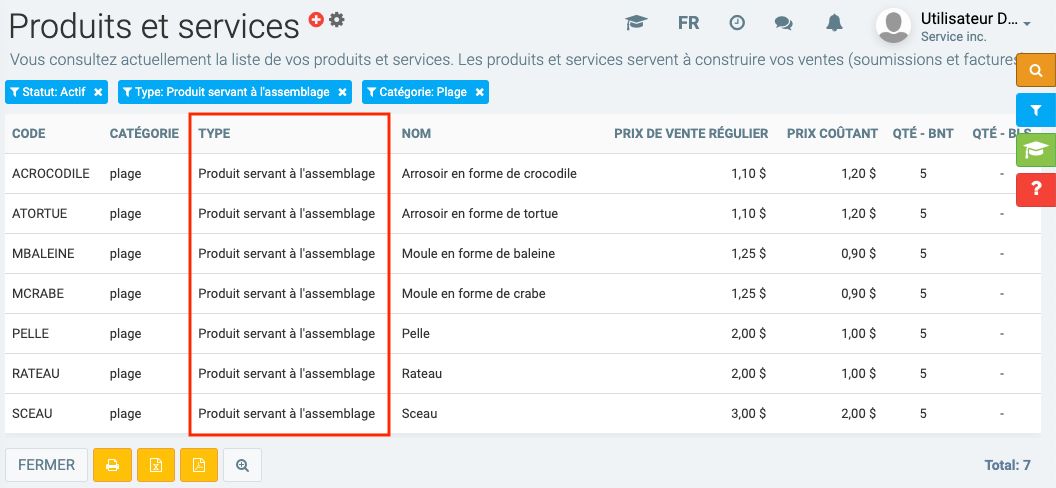
Task: Remove the 'Catégorie: Plage' filter tag
Action: tap(480, 92)
